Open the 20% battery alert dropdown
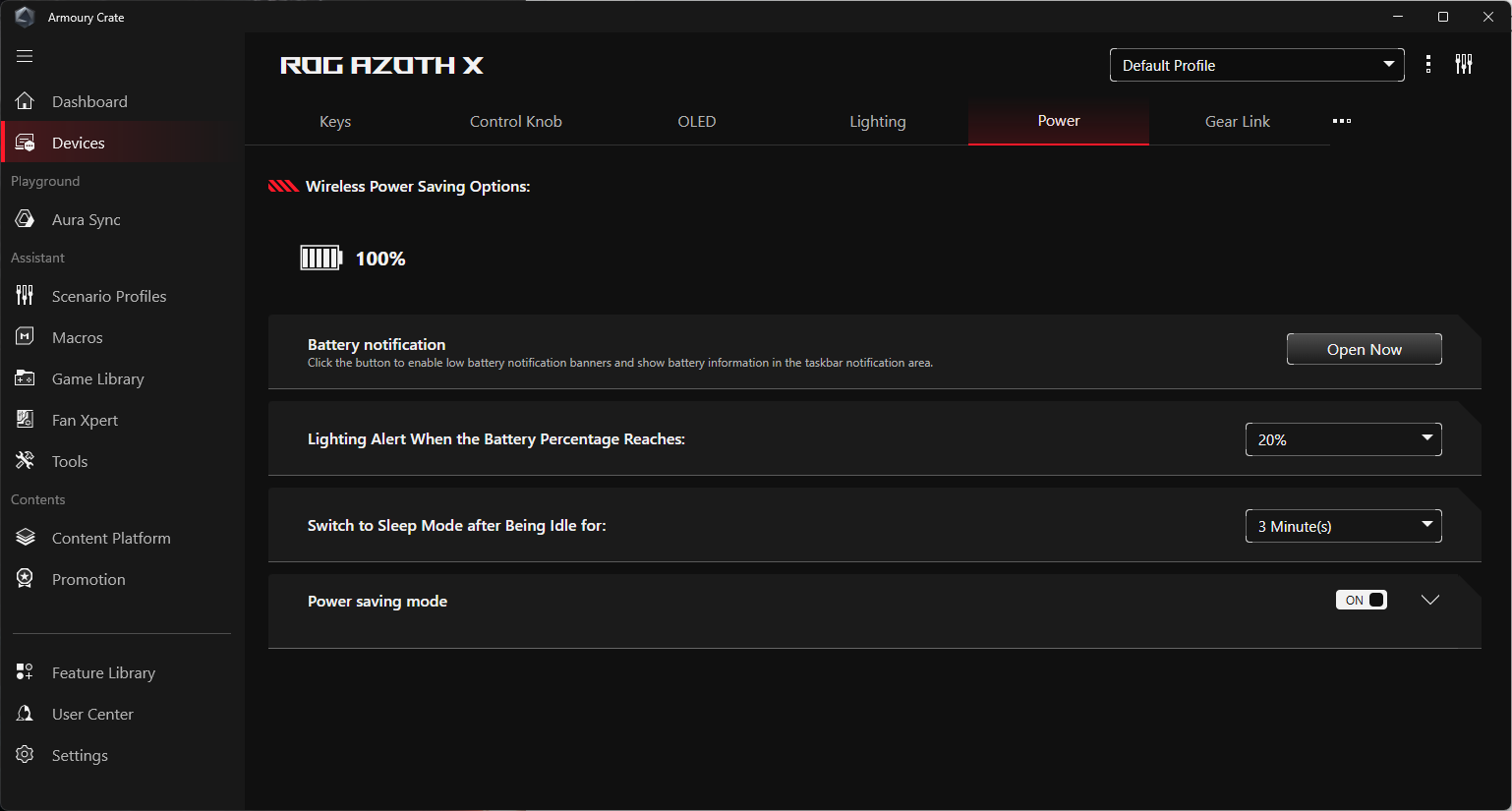The width and height of the screenshot is (1512, 811). click(x=1343, y=439)
